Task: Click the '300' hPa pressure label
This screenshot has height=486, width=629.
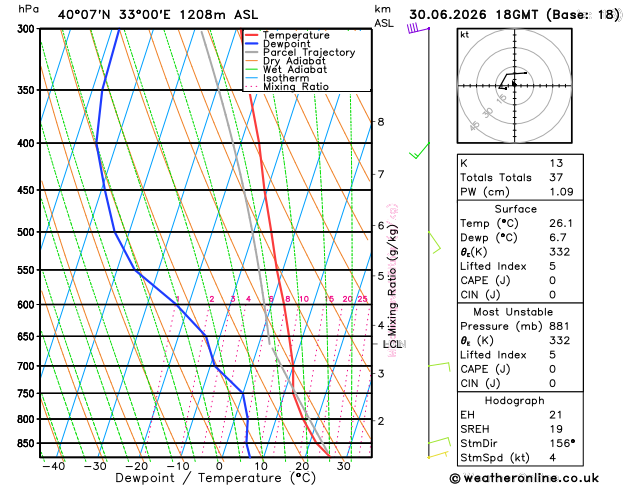Action: (x=28, y=29)
